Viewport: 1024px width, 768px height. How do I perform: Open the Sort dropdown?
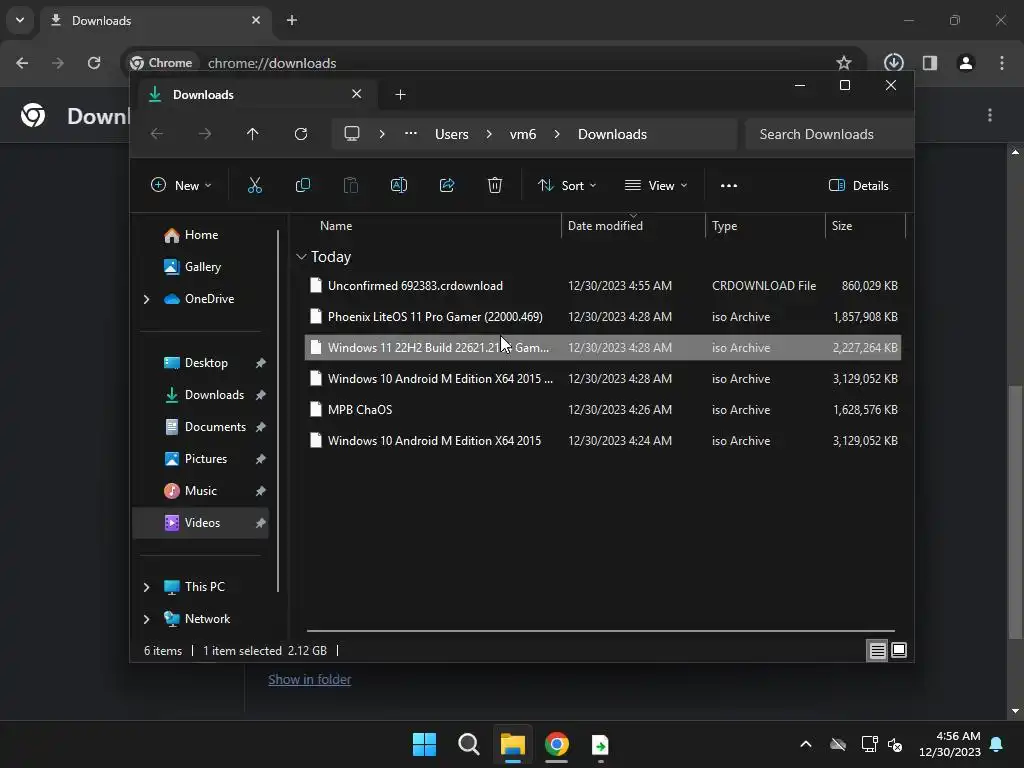567,185
